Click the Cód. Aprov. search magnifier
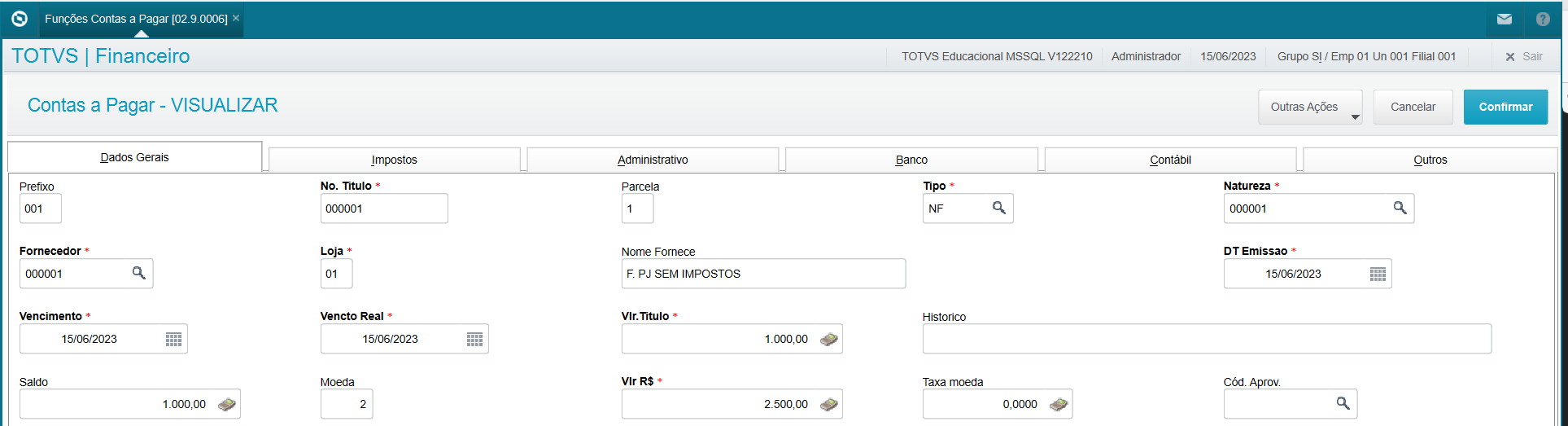The image size is (1568, 426). (1343, 404)
